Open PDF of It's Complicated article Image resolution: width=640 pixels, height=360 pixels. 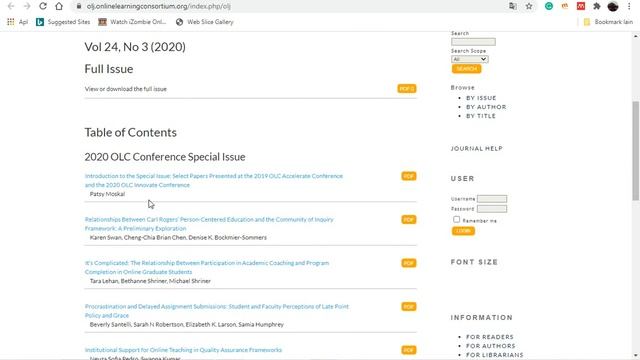tap(409, 263)
